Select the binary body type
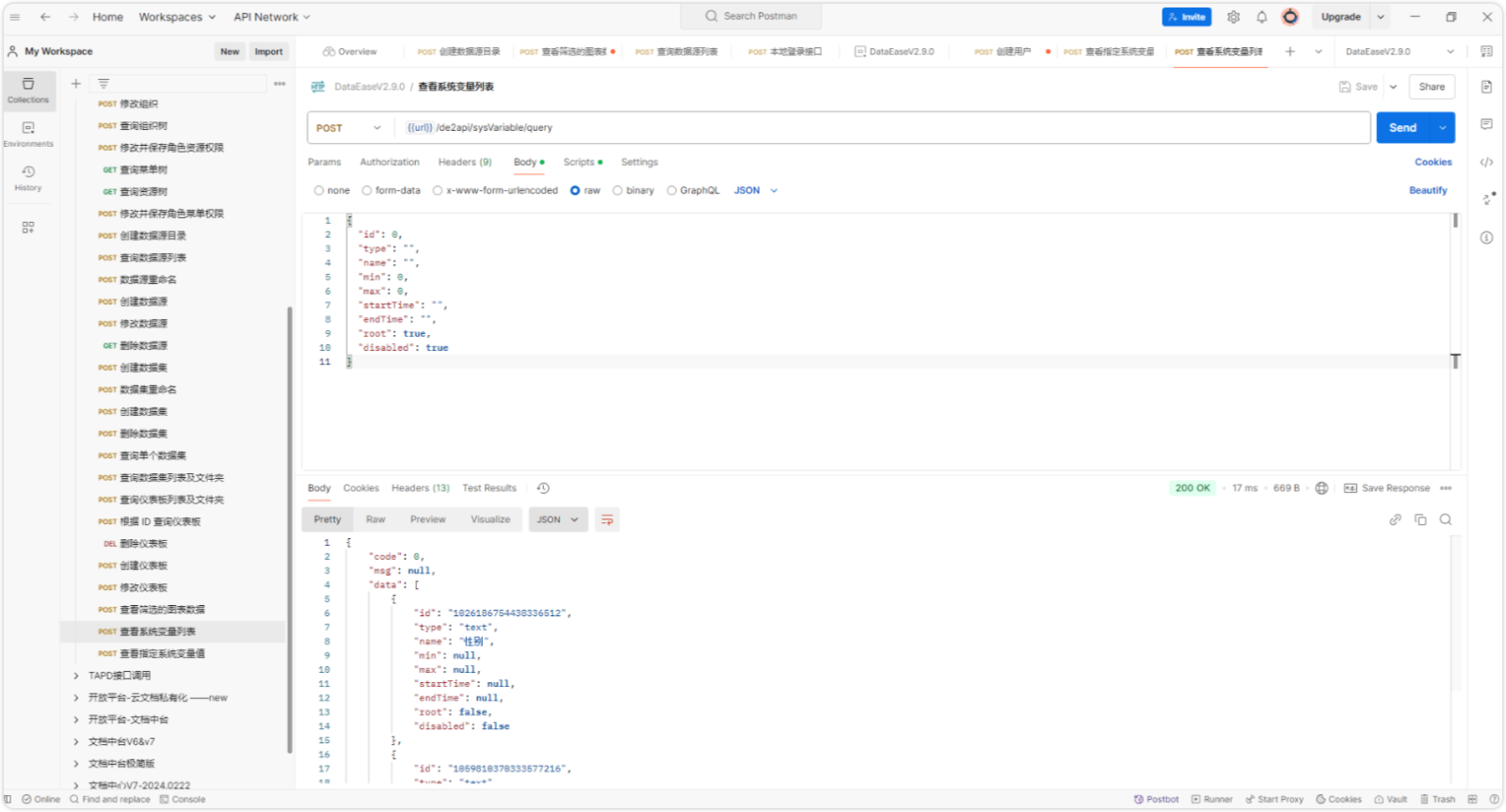This screenshot has height=812, width=1506. click(x=633, y=190)
